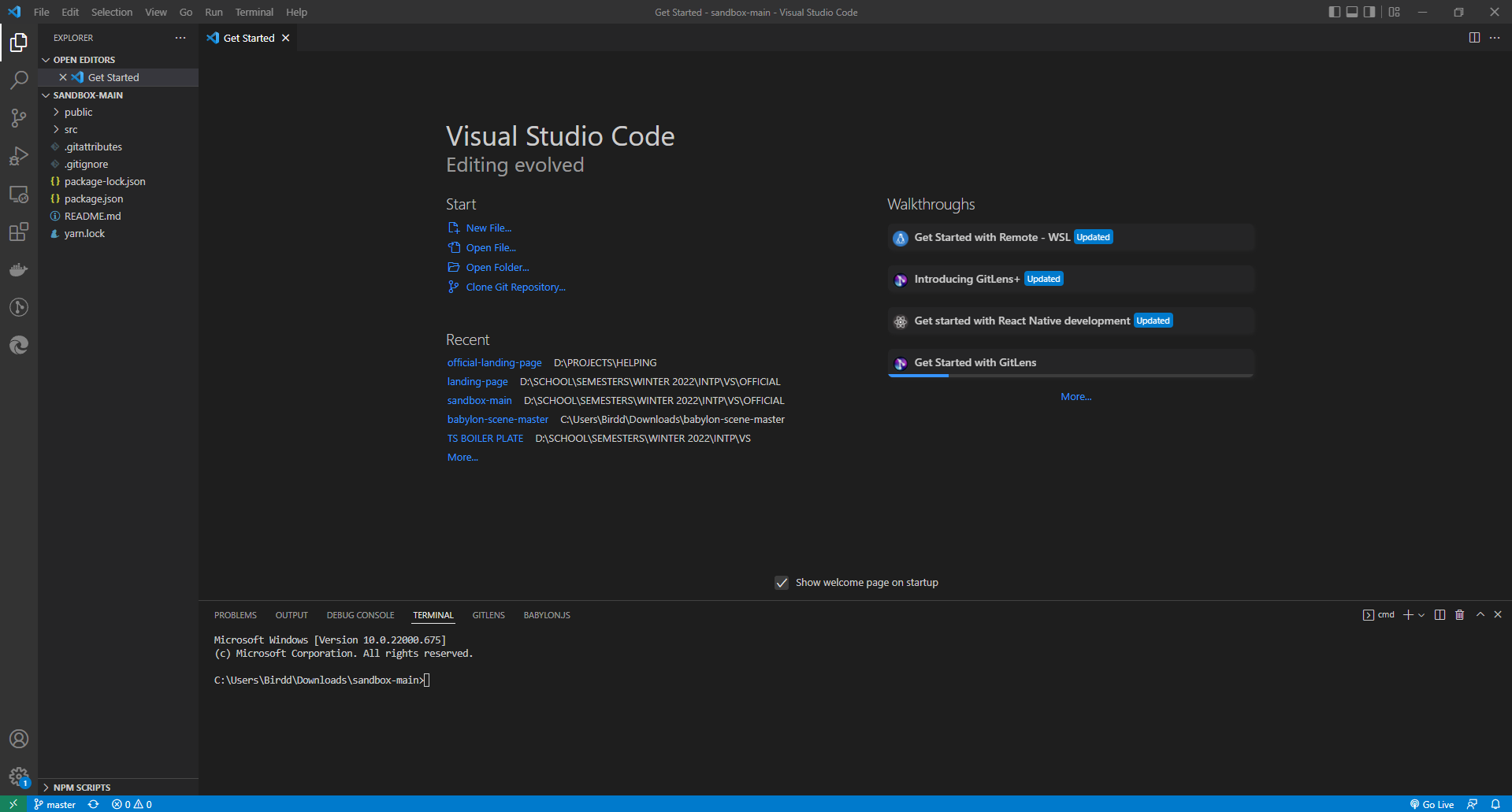Screen dimensions: 1512x812
Task: Kill the active terminal with the trash icon
Action: point(1458,614)
